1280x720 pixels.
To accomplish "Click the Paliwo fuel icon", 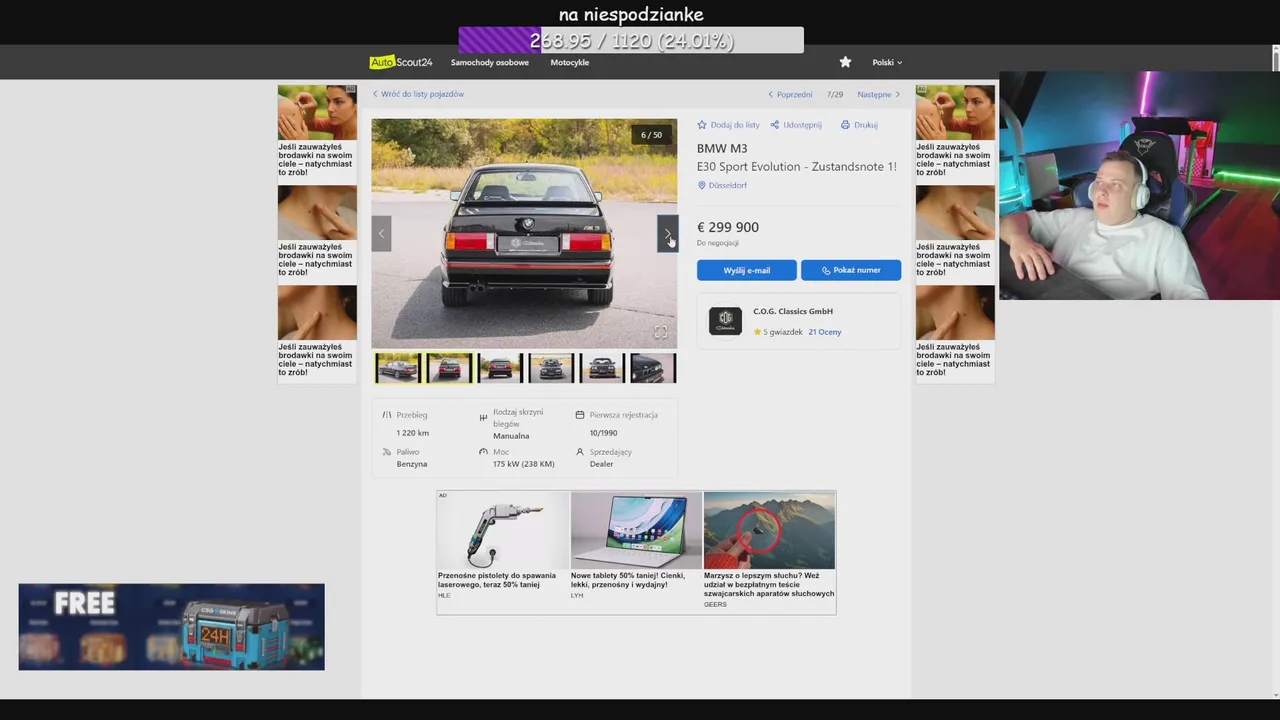I will pyautogui.click(x=387, y=452).
